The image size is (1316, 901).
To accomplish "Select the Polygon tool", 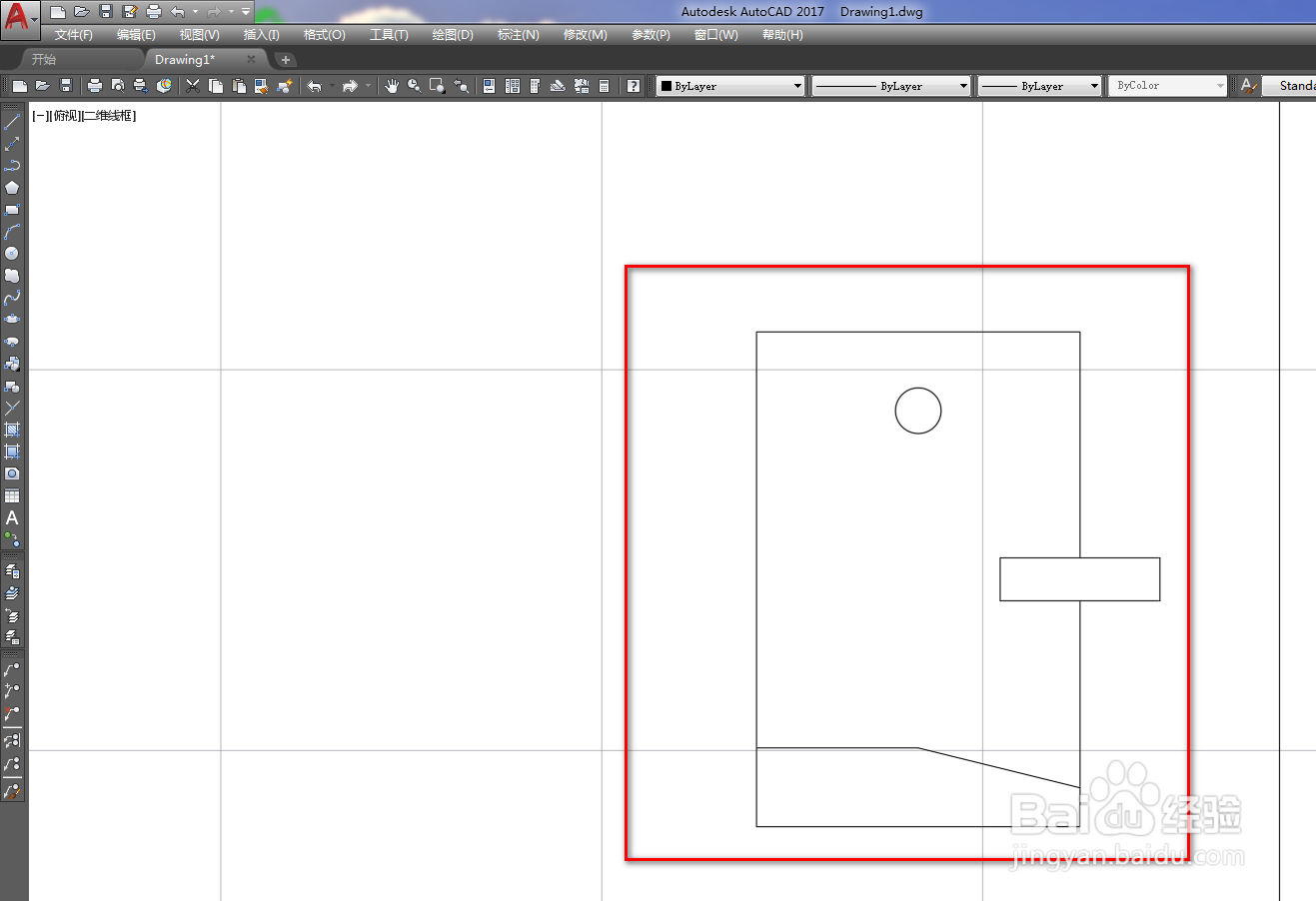I will click(12, 188).
